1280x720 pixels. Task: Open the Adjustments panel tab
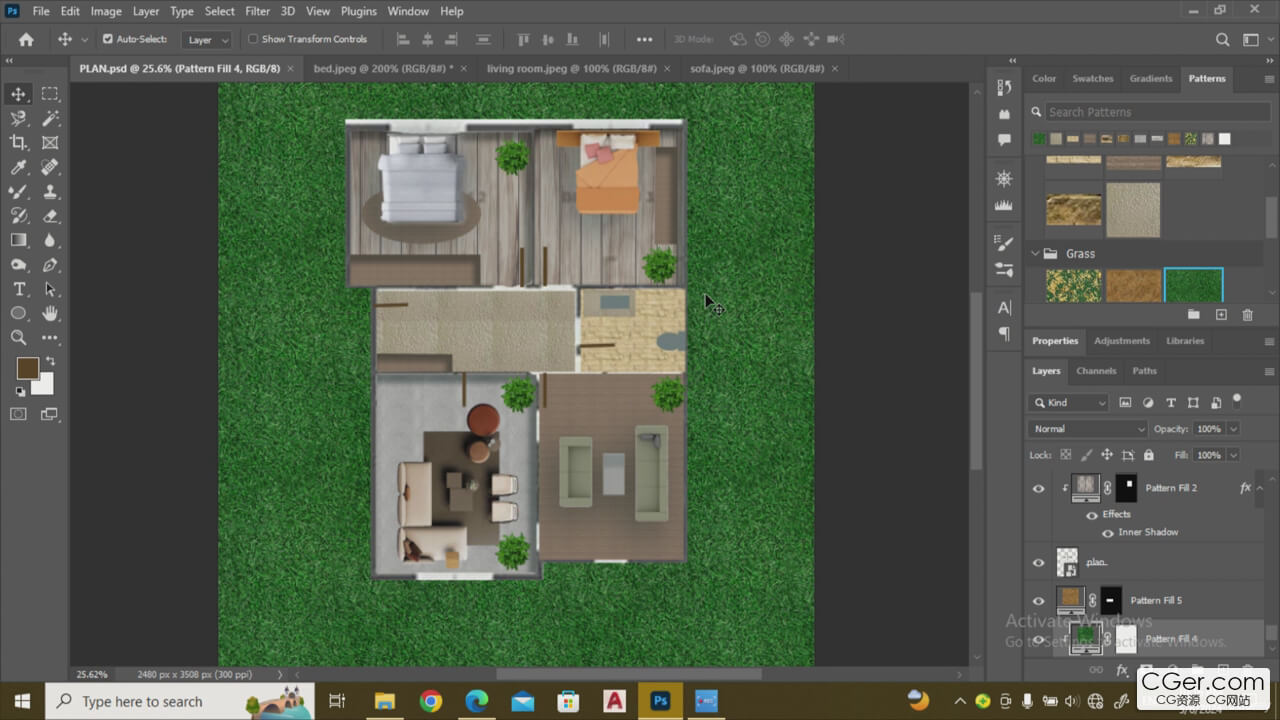pos(1121,341)
